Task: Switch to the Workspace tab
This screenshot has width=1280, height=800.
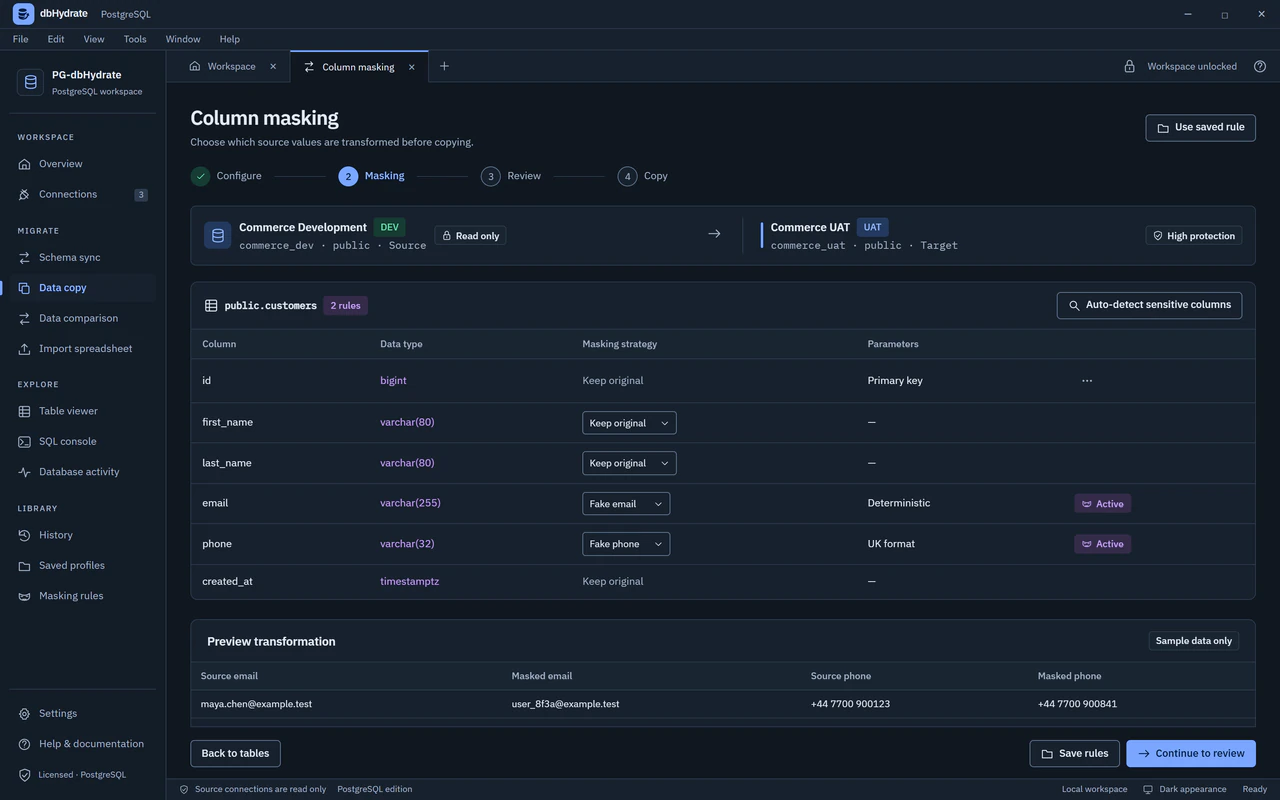Action: 232,66
